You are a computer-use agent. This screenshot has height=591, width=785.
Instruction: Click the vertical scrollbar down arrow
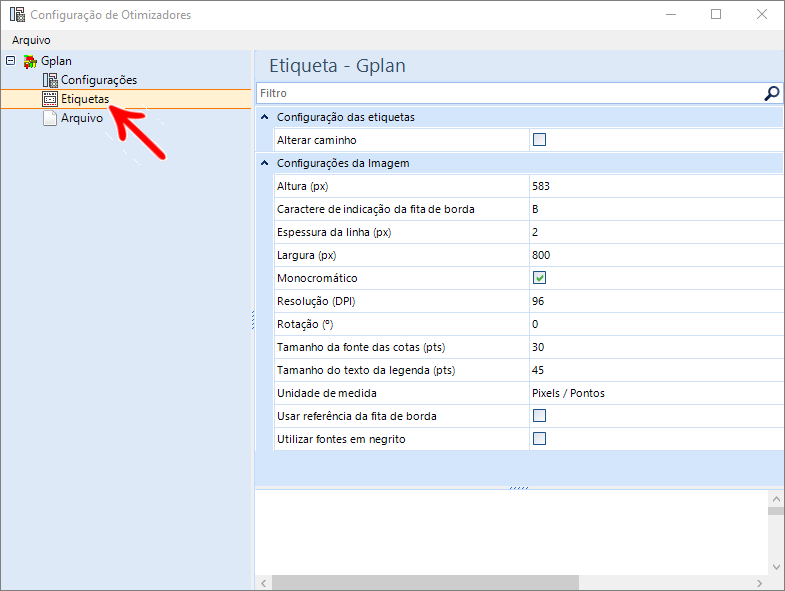(776, 567)
